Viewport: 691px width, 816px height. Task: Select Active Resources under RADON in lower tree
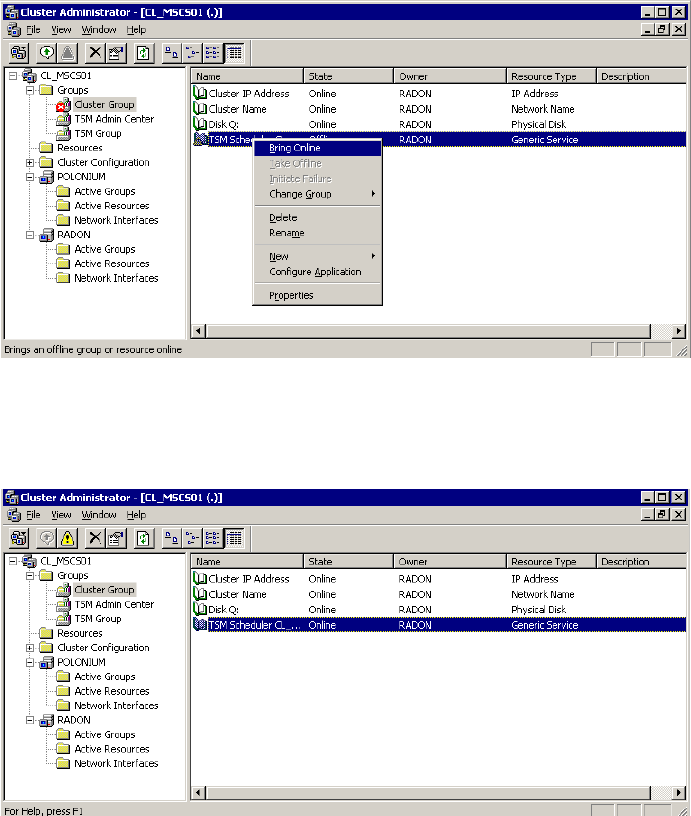(x=112, y=749)
